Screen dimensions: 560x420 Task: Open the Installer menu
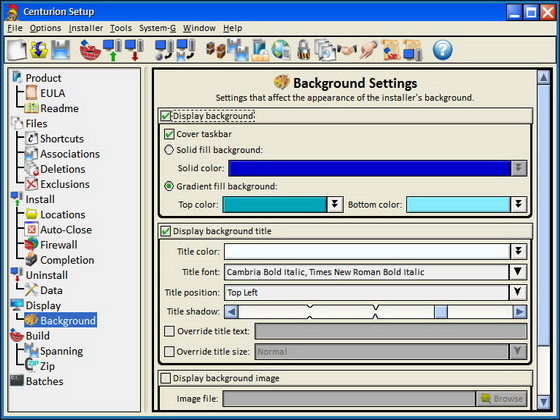[86, 28]
